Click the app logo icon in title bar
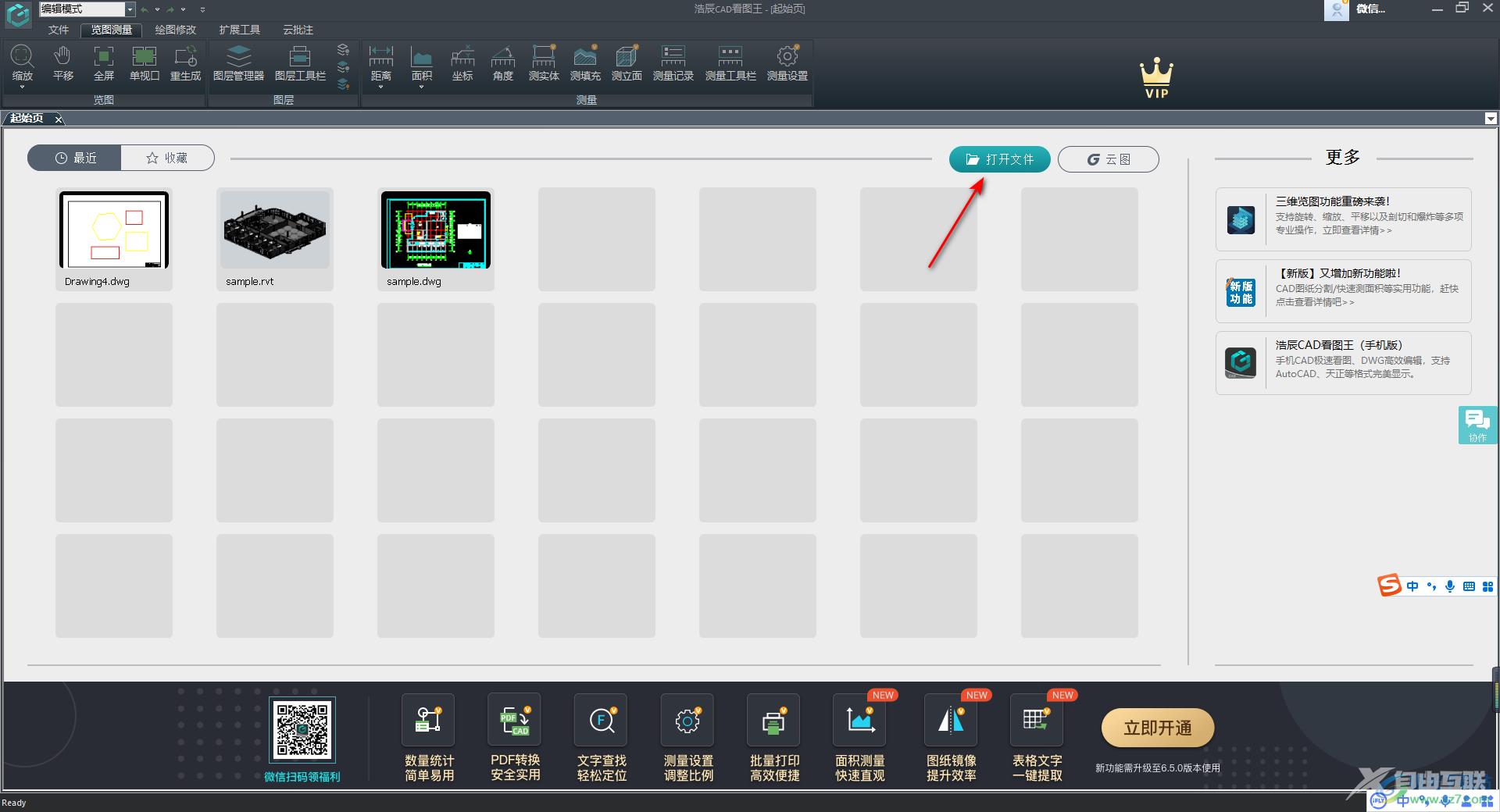 [x=18, y=13]
